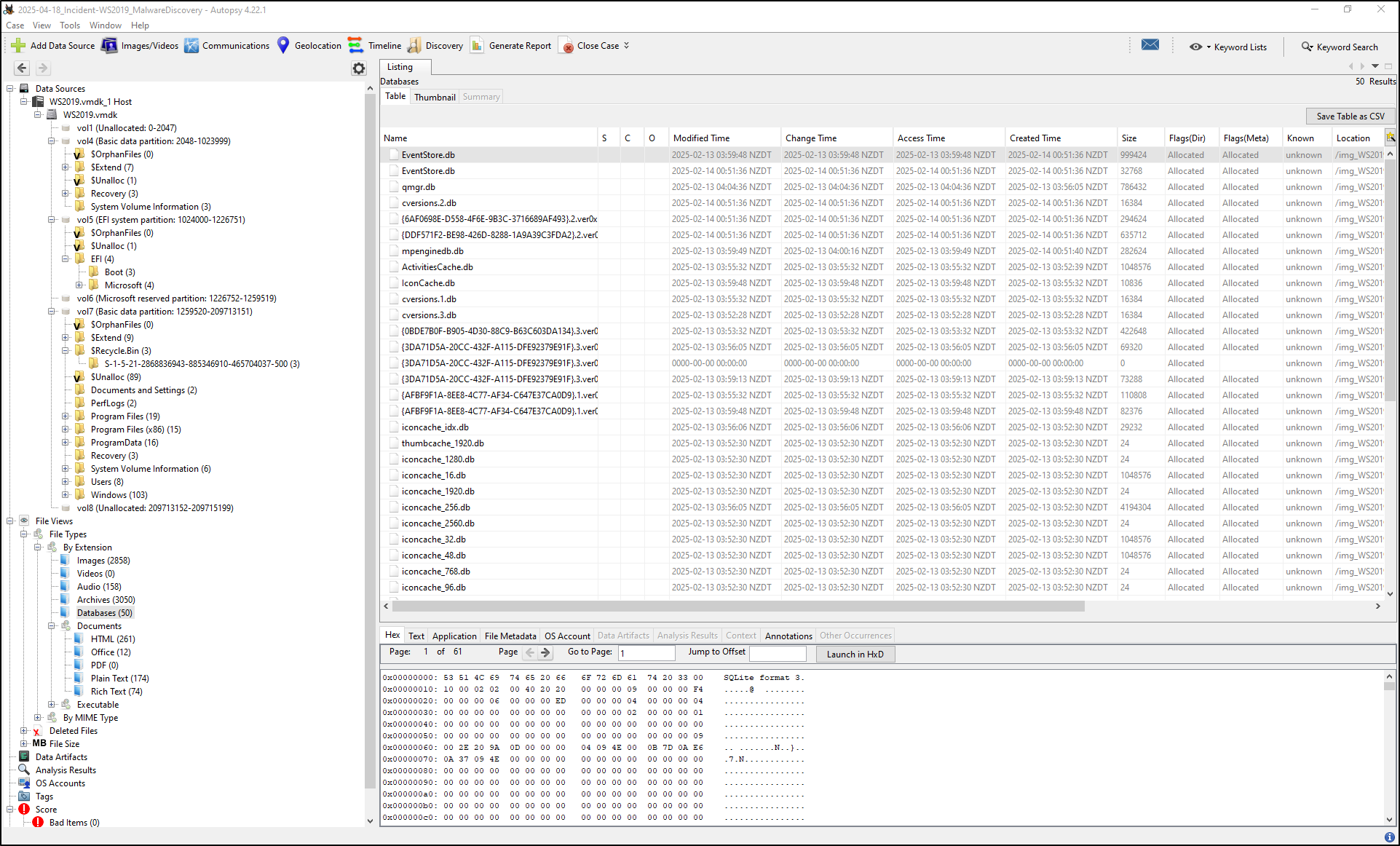Select Plain Text (174) in tree
Image resolution: width=1400 pixels, height=846 pixels.
click(x=119, y=679)
